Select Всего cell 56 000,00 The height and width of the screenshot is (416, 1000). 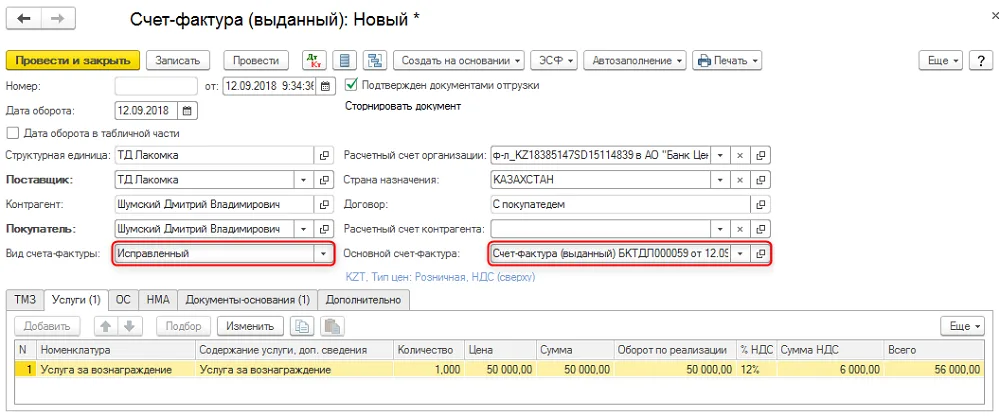click(933, 369)
